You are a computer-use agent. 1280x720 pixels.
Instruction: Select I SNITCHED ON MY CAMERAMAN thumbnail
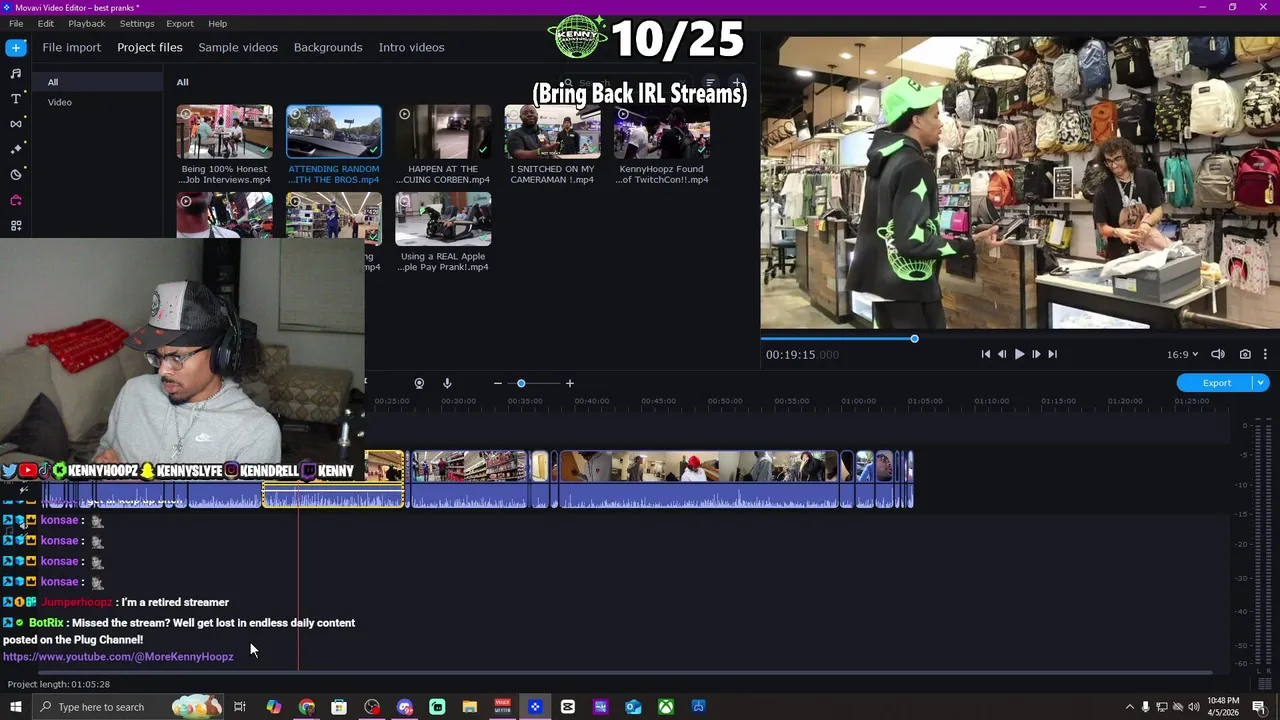tap(552, 131)
